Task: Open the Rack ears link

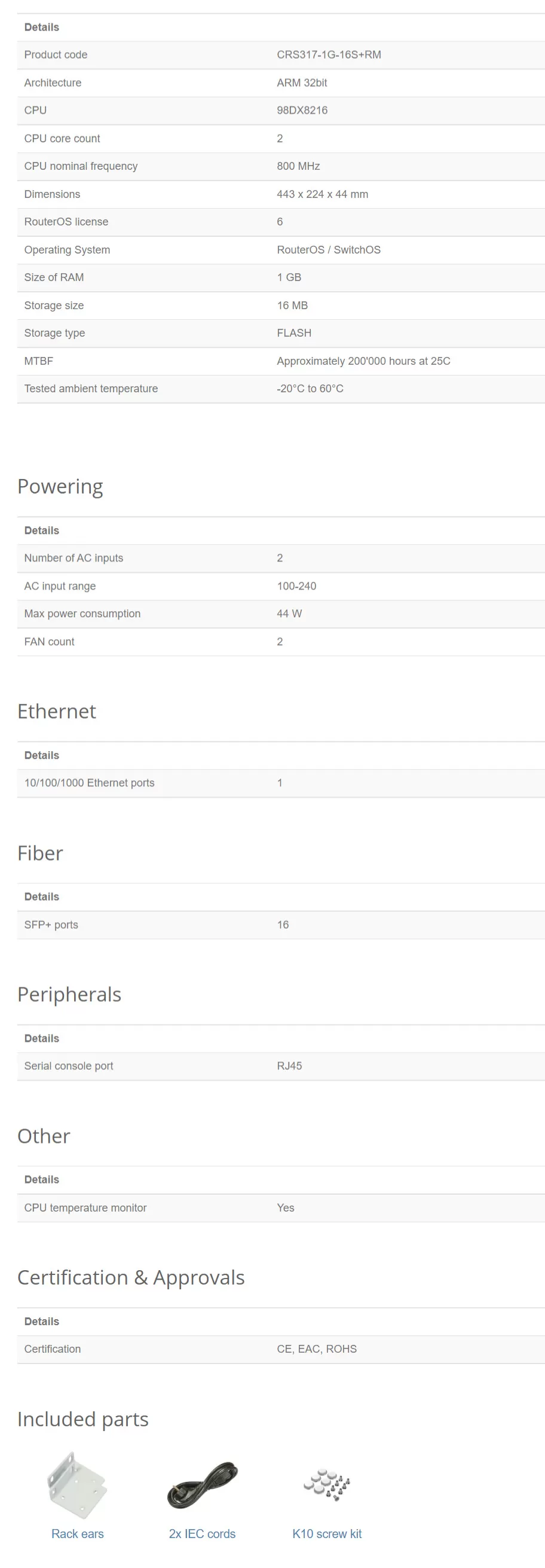Action: coord(77,1534)
